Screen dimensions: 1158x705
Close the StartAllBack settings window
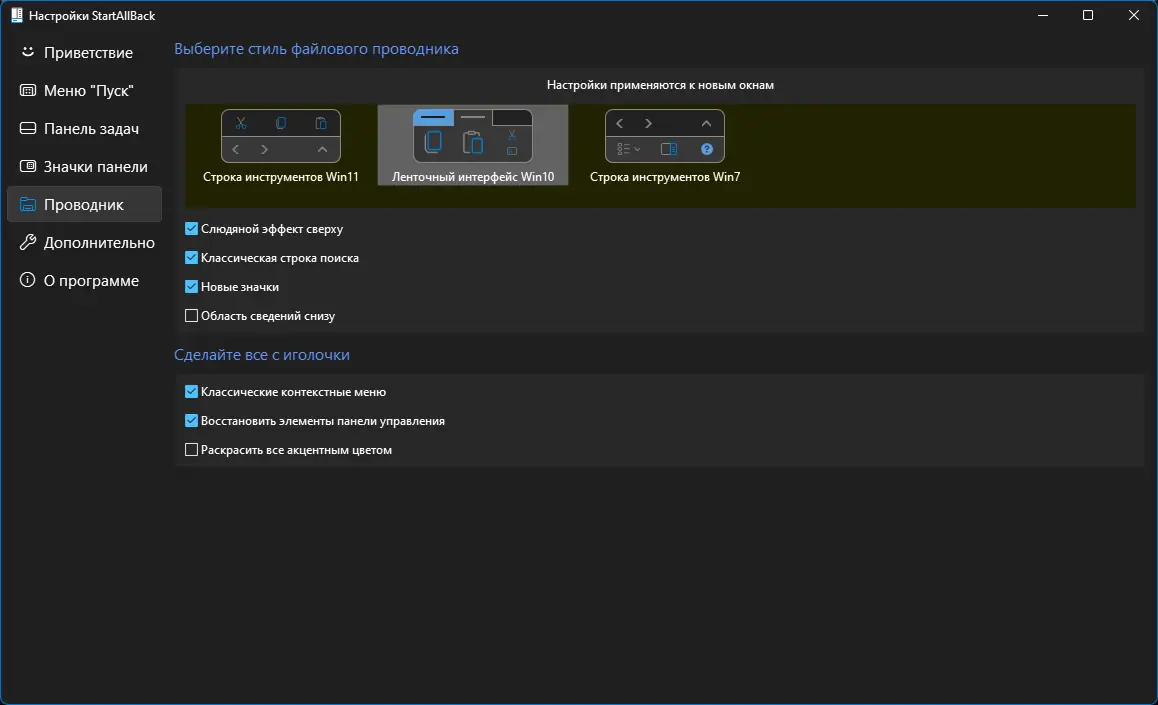pyautogui.click(x=1134, y=15)
